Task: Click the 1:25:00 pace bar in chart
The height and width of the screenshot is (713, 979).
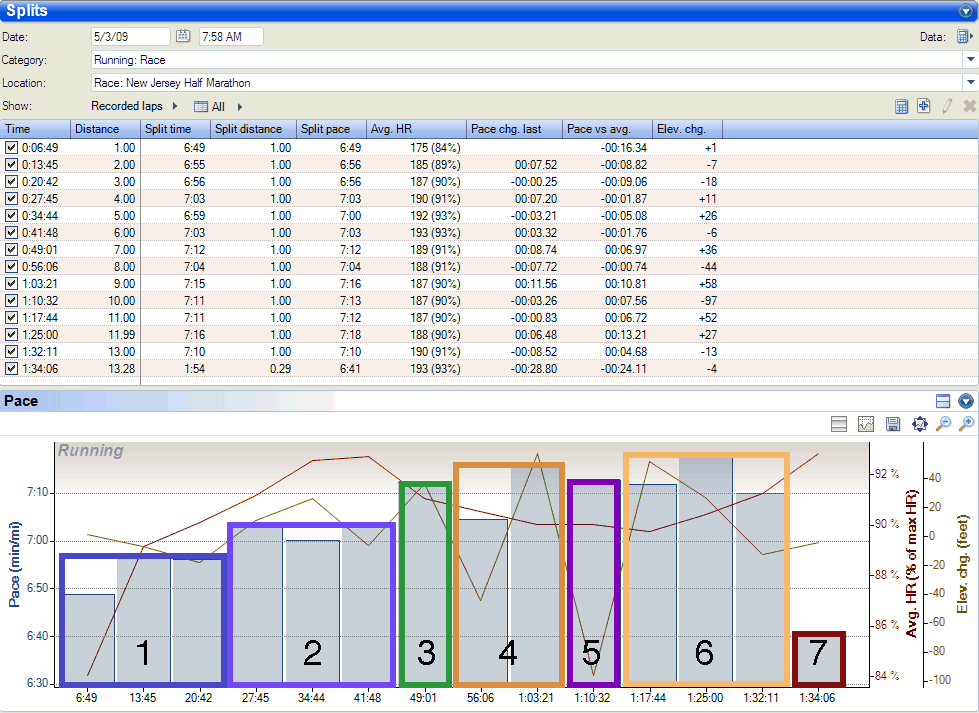Action: [x=704, y=580]
